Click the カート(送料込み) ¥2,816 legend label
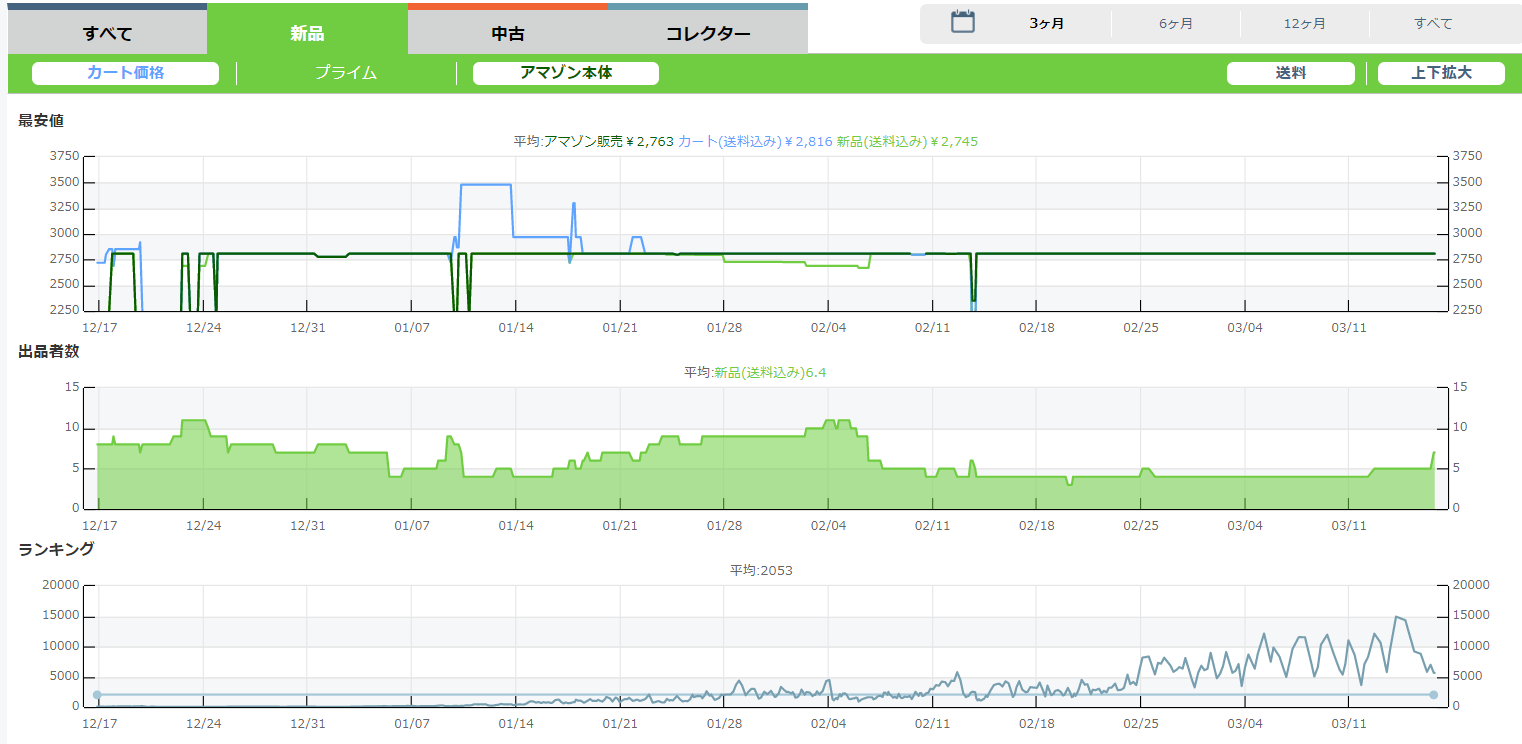The height and width of the screenshot is (744, 1522). 755,142
